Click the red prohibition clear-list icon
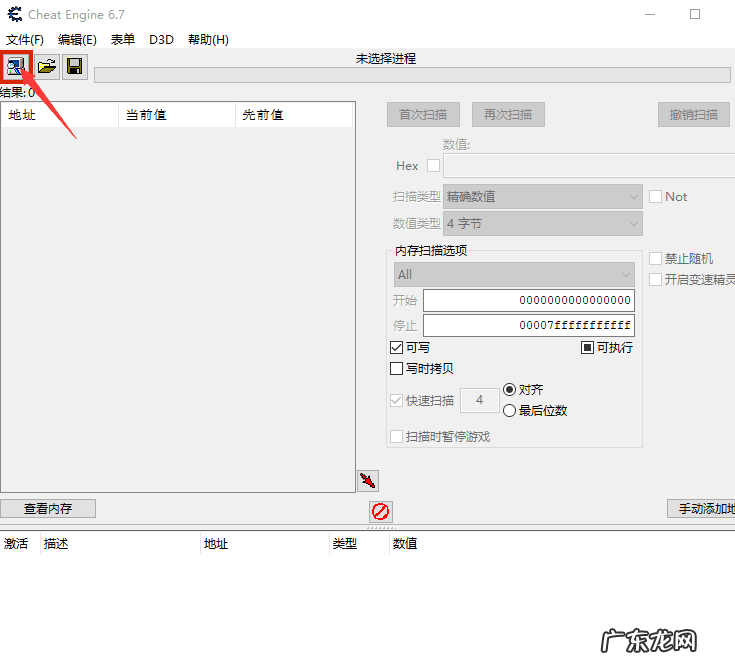 [380, 512]
